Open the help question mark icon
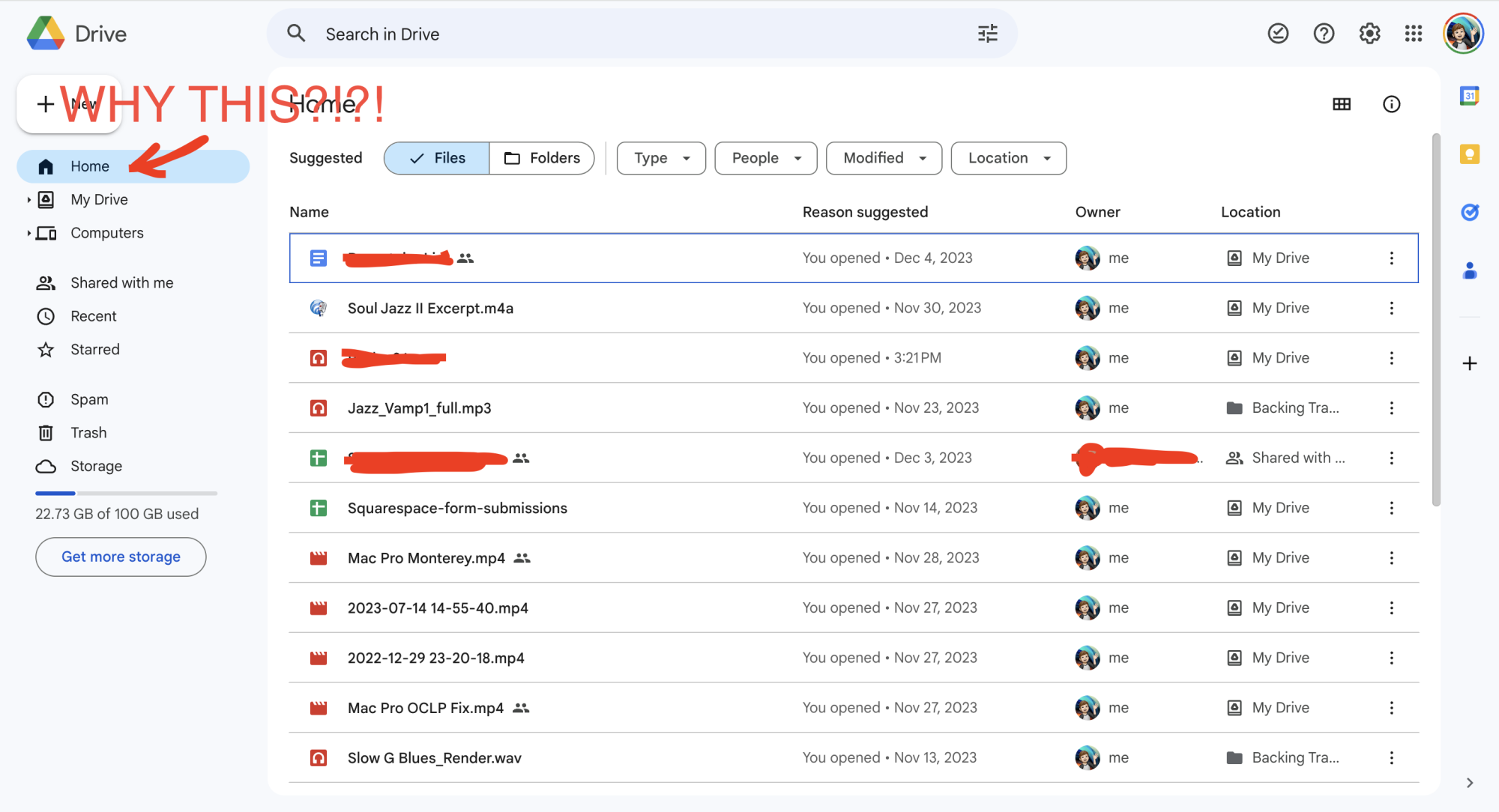The width and height of the screenshot is (1499, 812). click(x=1324, y=34)
